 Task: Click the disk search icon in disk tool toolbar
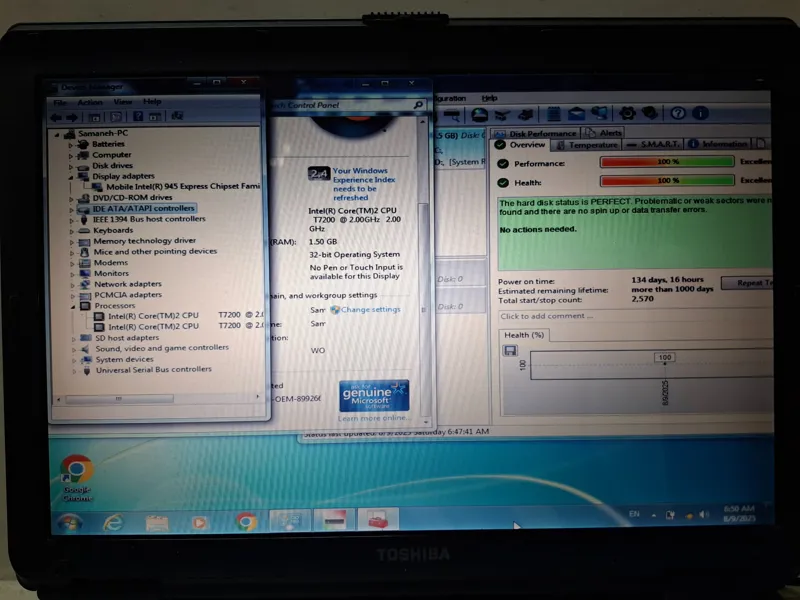click(452, 114)
